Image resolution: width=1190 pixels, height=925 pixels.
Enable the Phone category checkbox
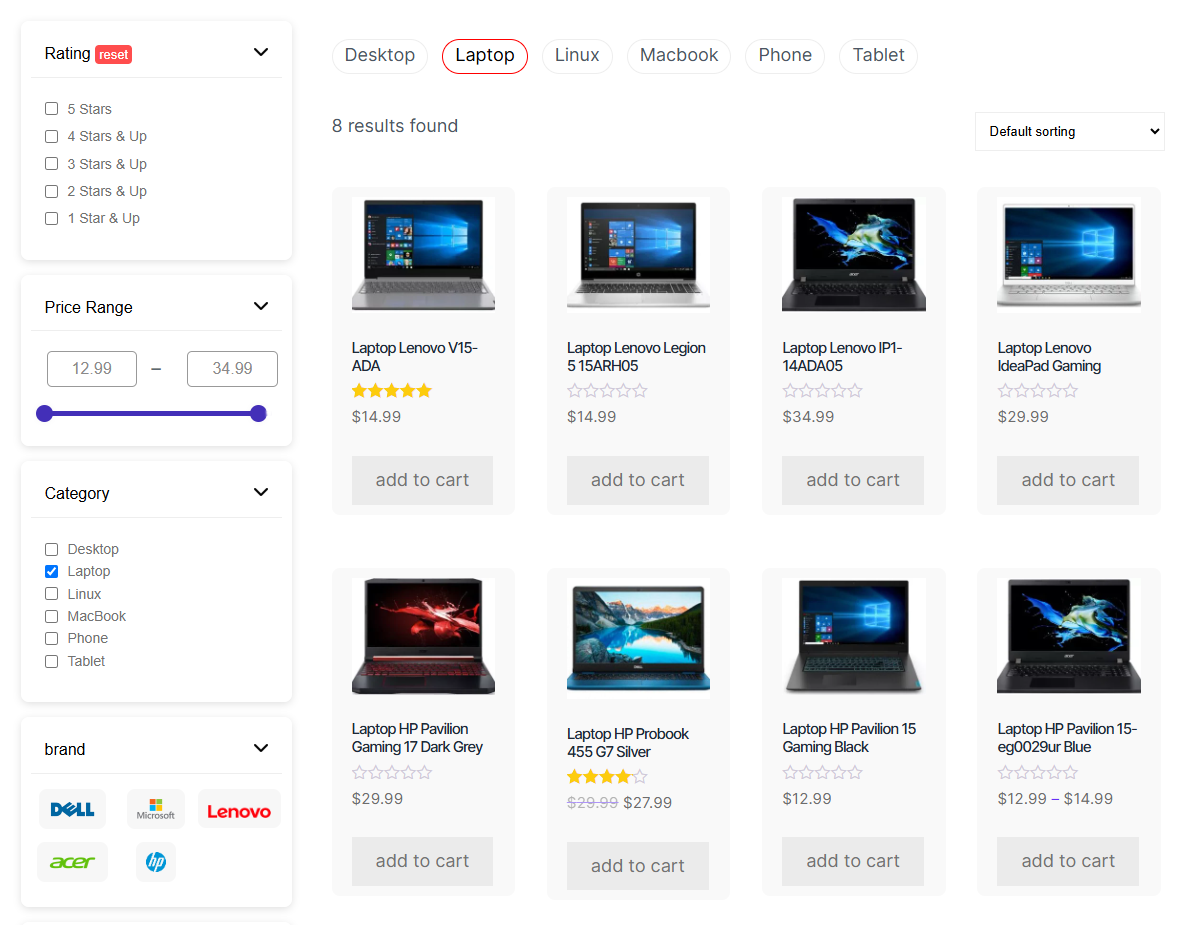click(52, 639)
